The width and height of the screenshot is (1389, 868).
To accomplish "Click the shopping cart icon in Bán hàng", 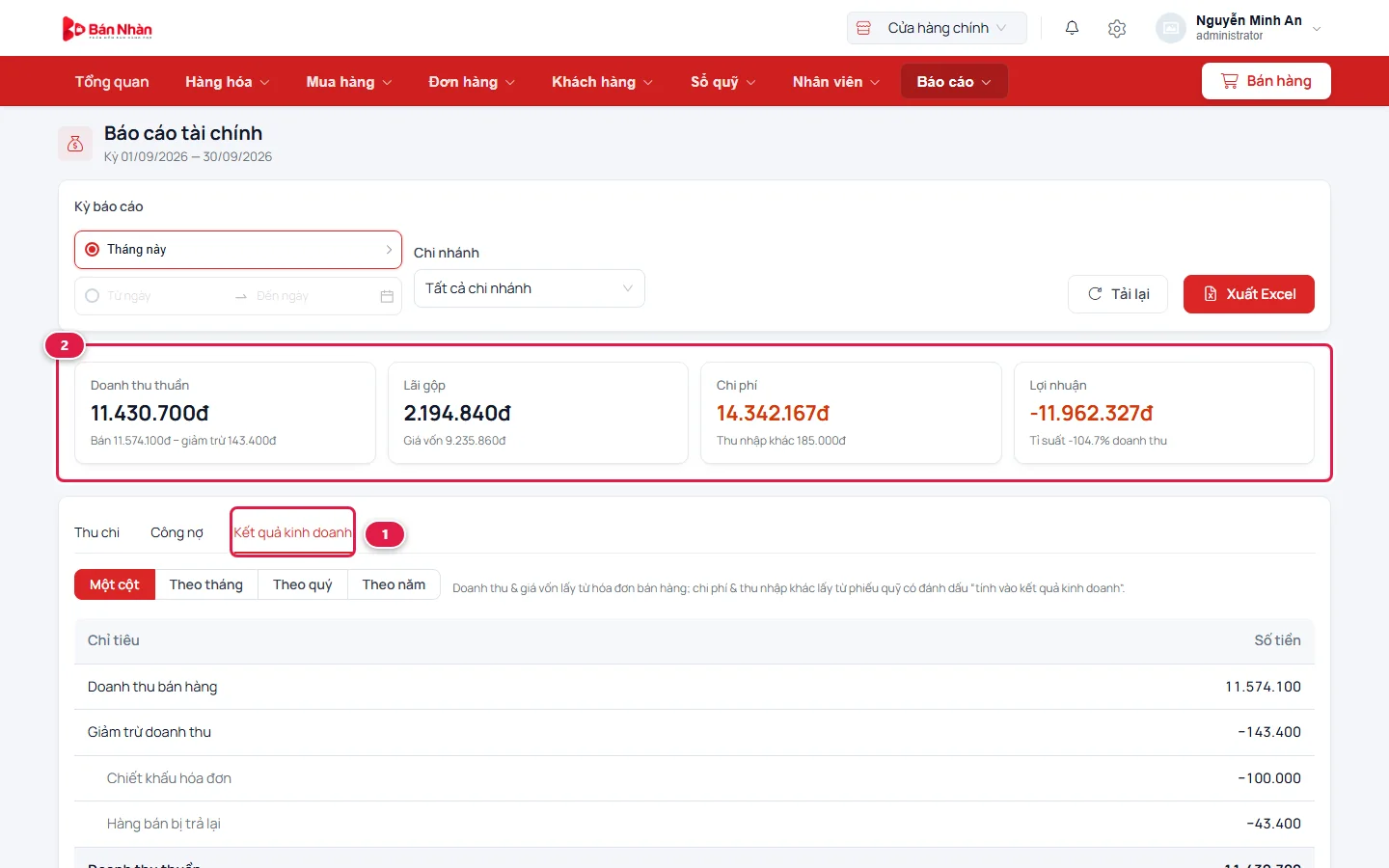I will 1229,81.
